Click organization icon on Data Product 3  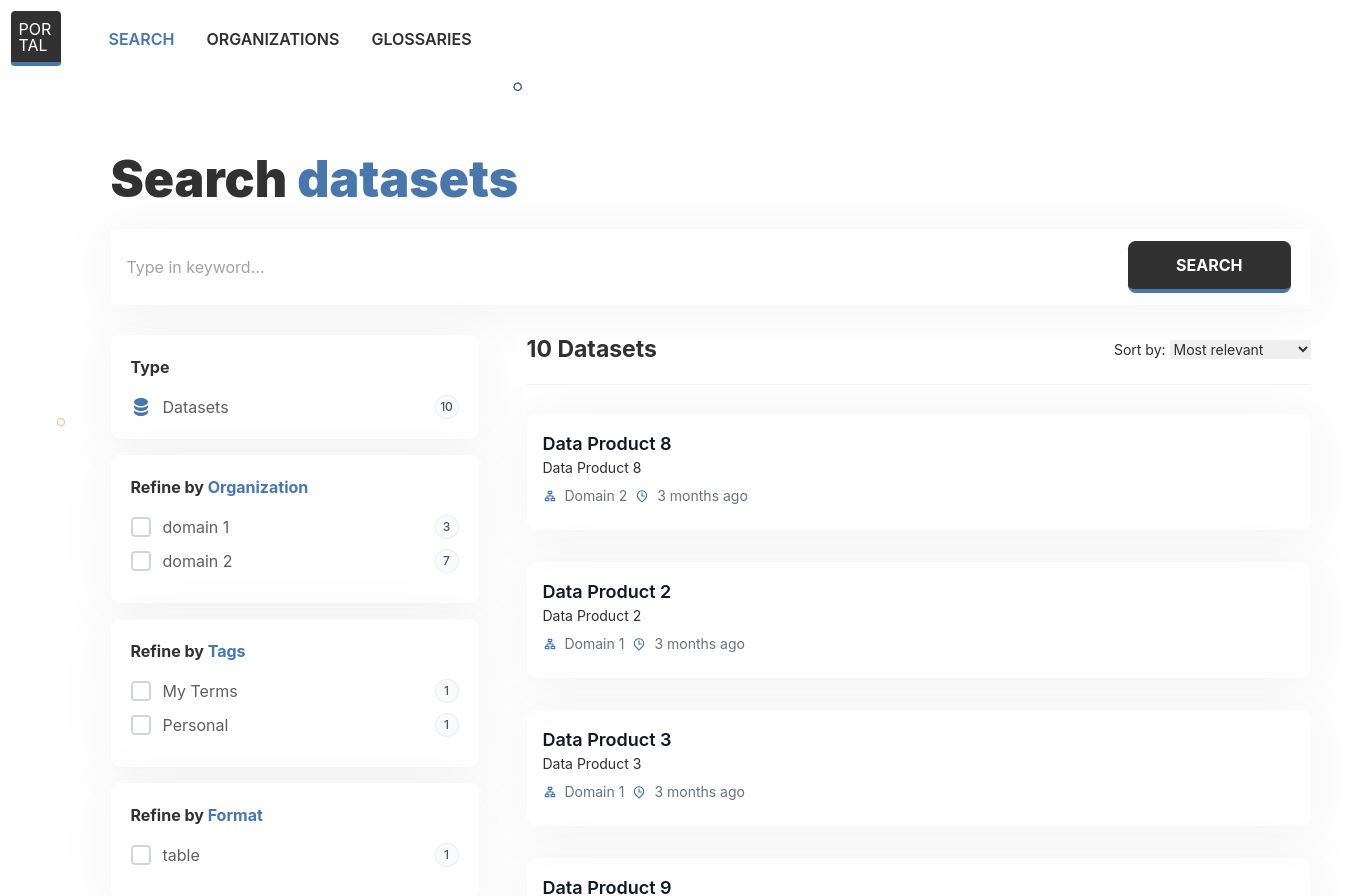point(549,792)
